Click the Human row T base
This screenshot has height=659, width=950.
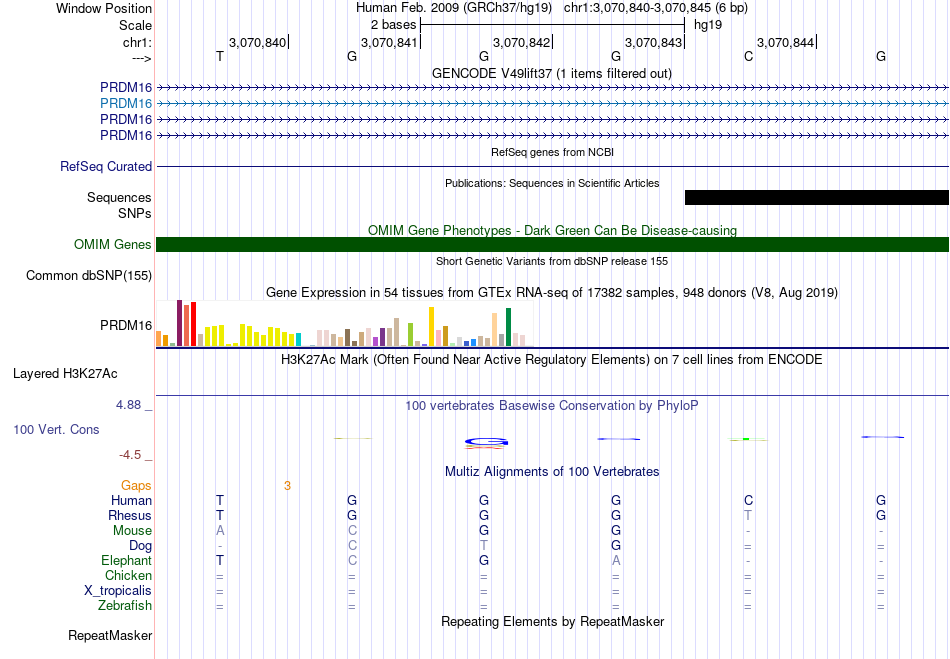tap(220, 500)
